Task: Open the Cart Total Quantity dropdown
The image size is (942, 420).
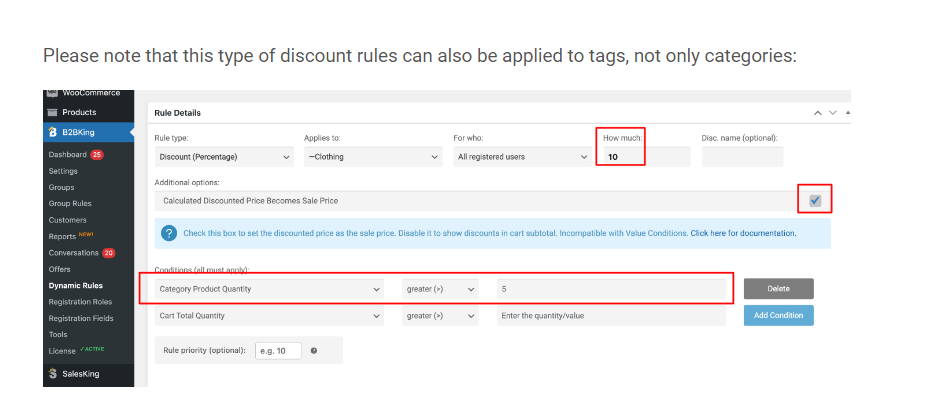Action: tap(269, 315)
